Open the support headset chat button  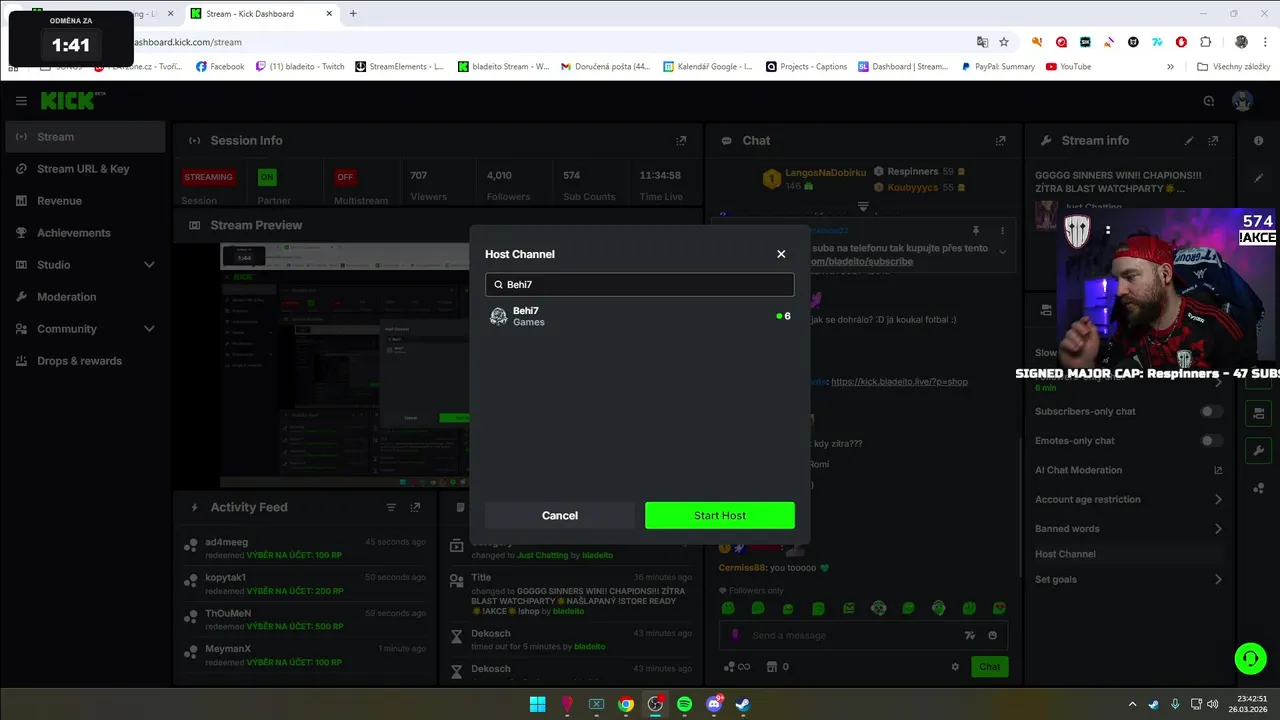coord(1250,658)
